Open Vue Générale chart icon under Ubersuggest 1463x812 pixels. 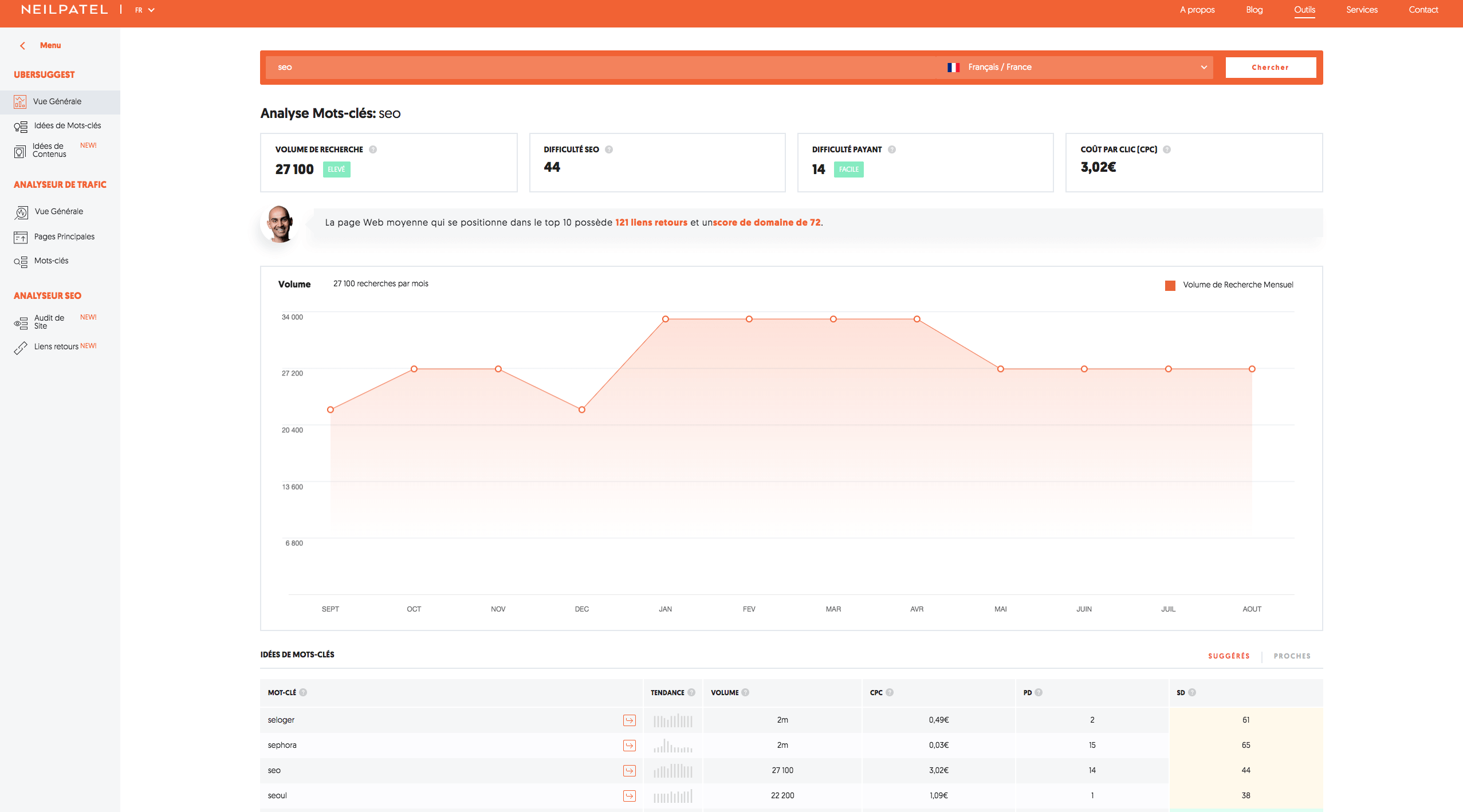(20, 102)
